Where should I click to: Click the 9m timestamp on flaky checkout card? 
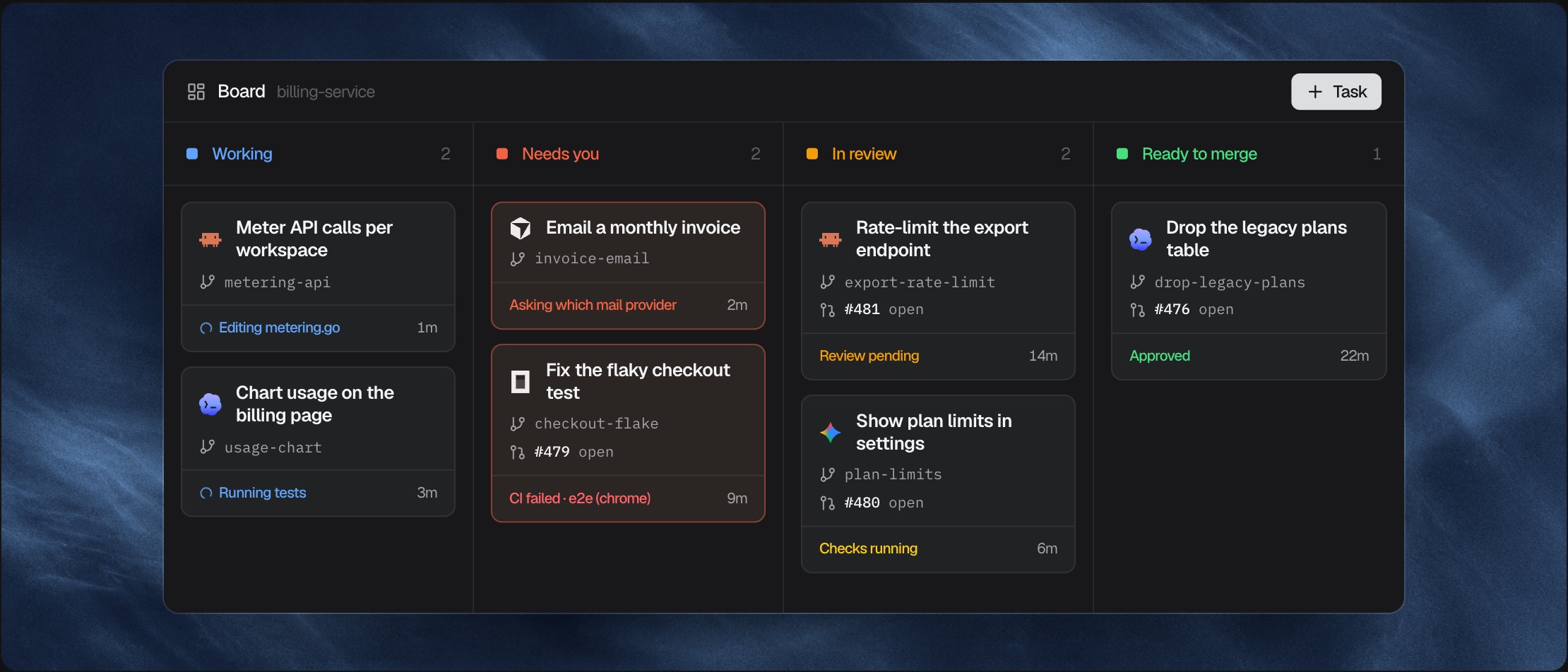coord(737,498)
